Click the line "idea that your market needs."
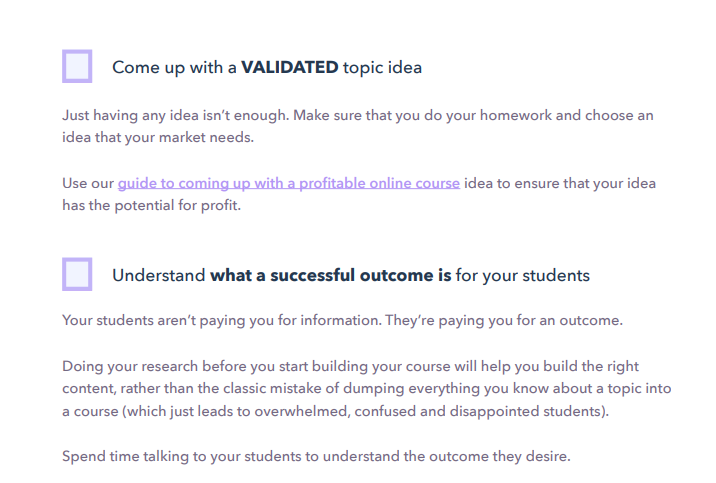716x483 pixels. (158, 137)
